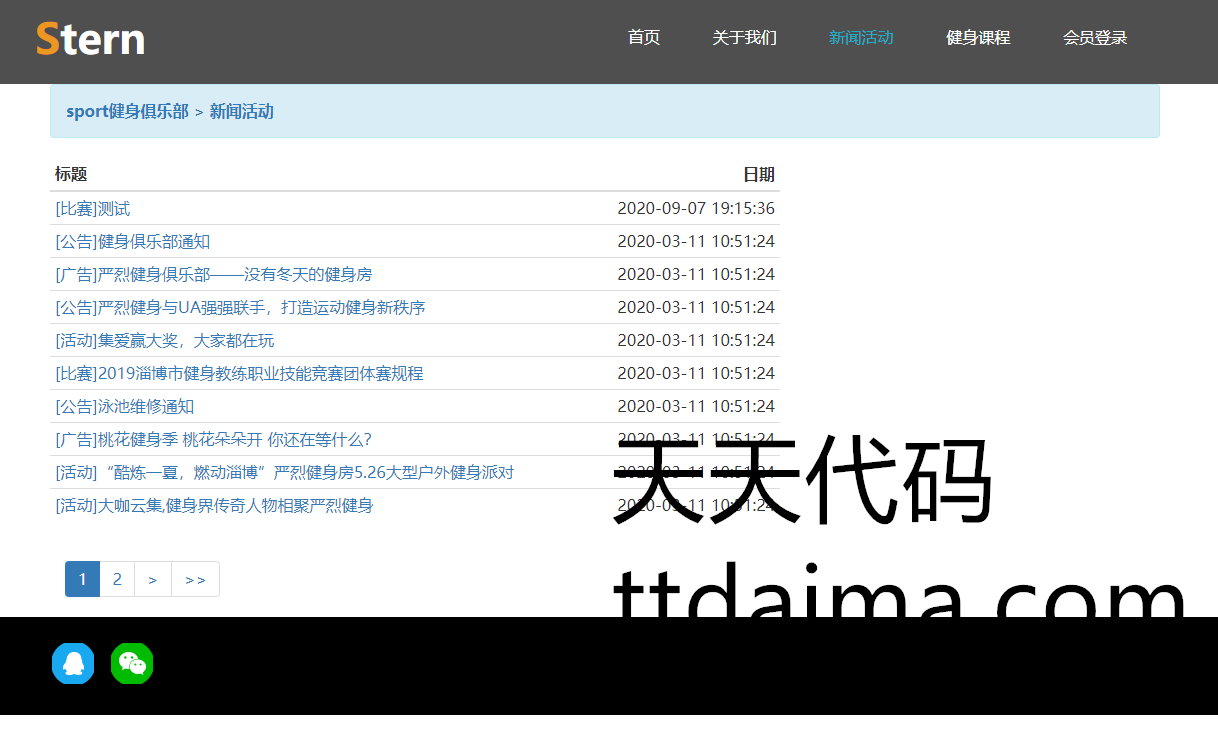Viewport: 1218px width, 729px height.
Task: Go to page 2 of the news list
Action: click(x=117, y=579)
